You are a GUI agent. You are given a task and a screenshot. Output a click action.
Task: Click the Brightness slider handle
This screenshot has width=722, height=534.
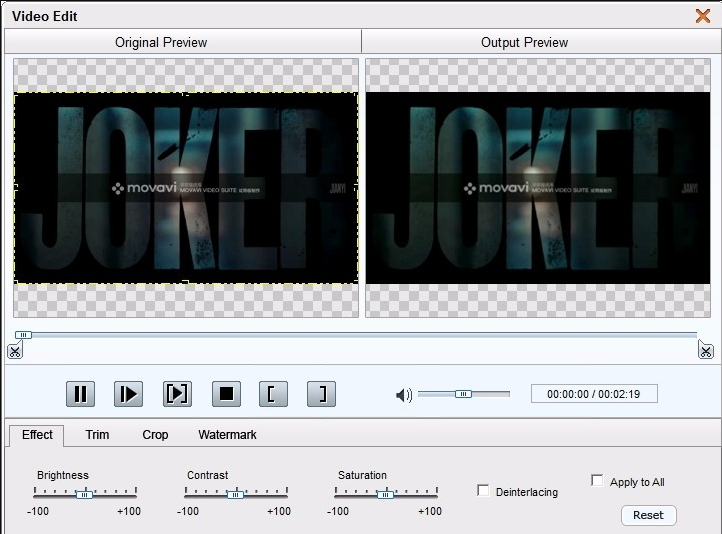point(84,494)
